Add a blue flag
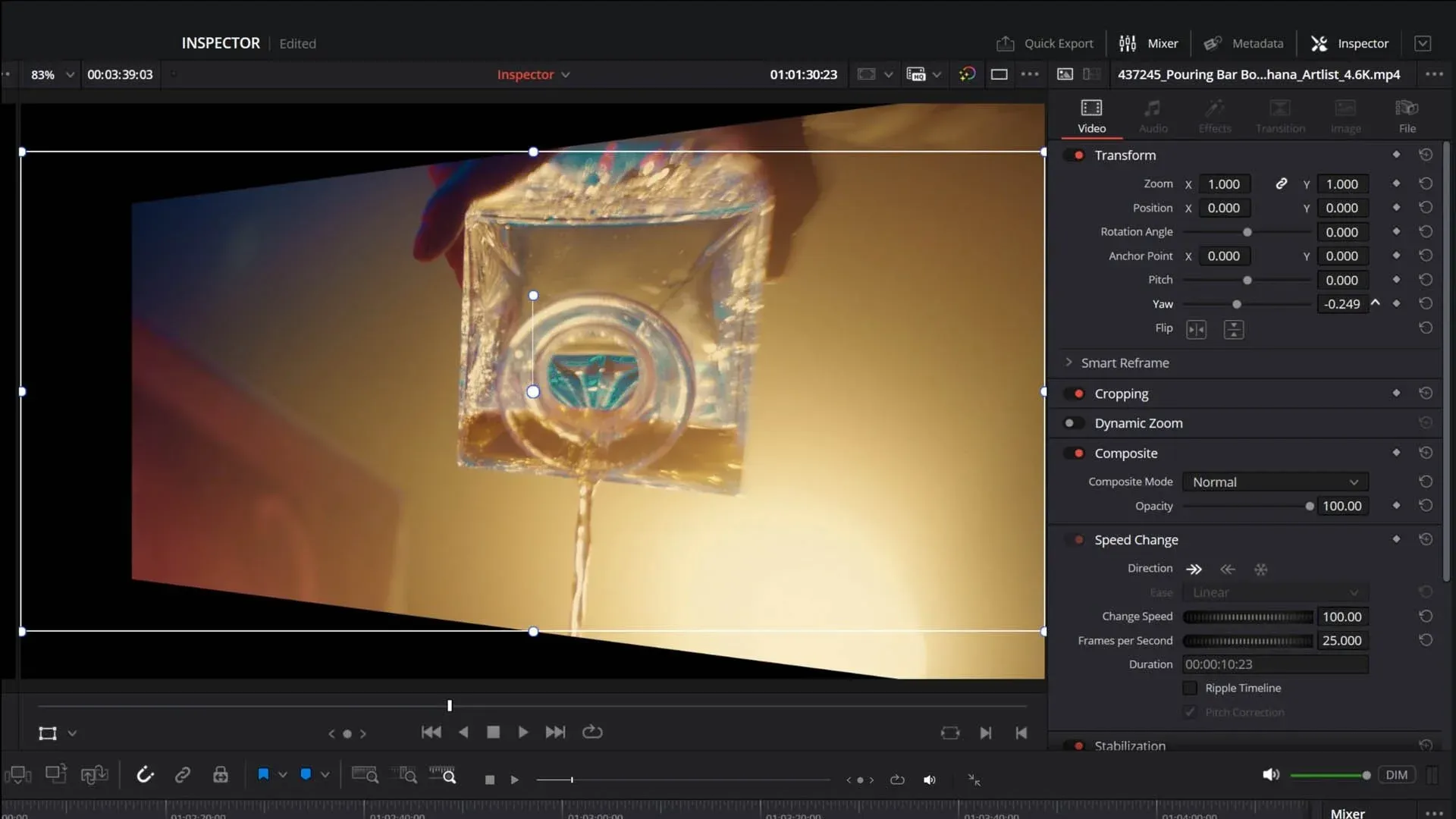 (x=263, y=774)
